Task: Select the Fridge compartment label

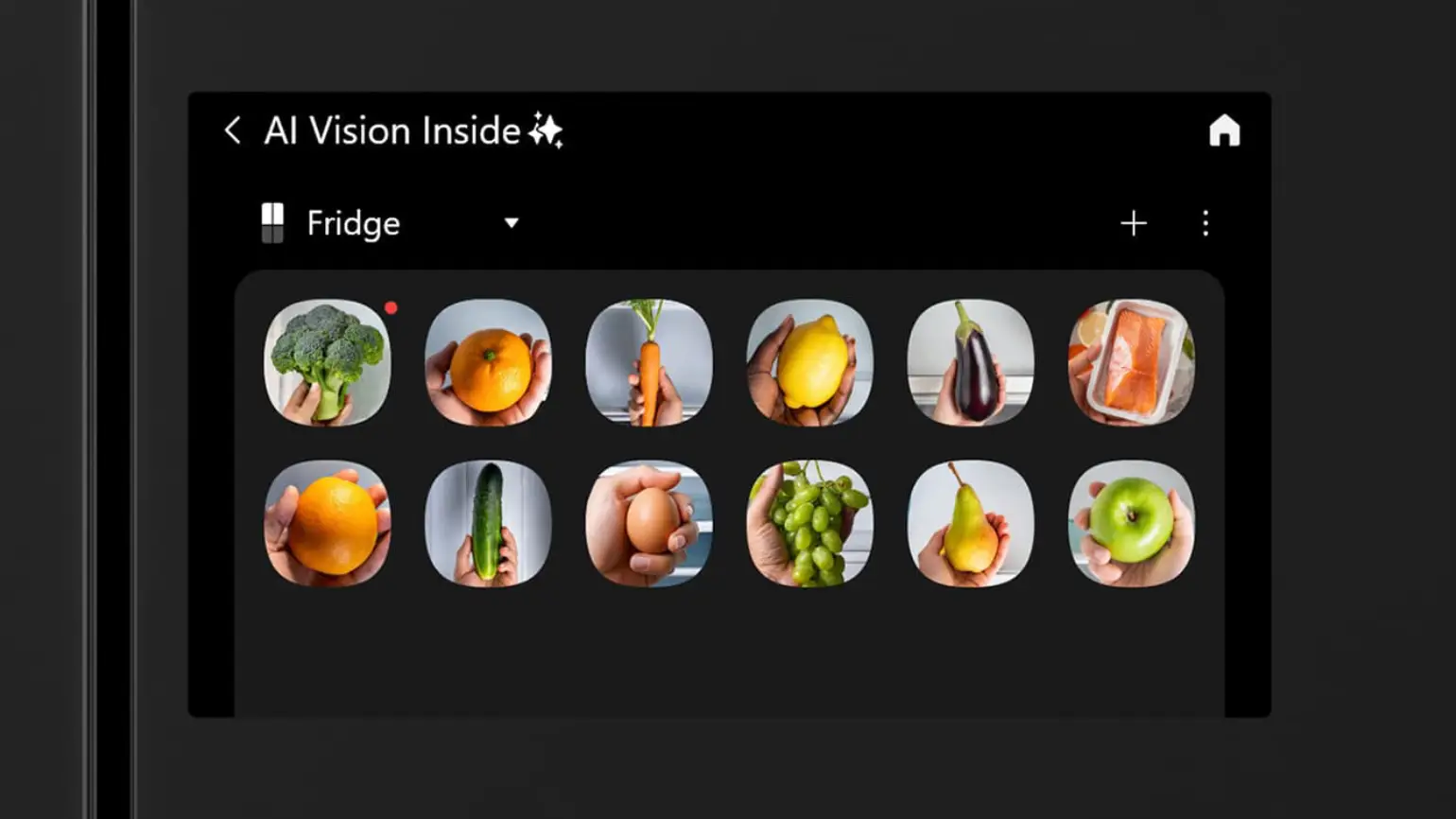Action: coord(354,224)
